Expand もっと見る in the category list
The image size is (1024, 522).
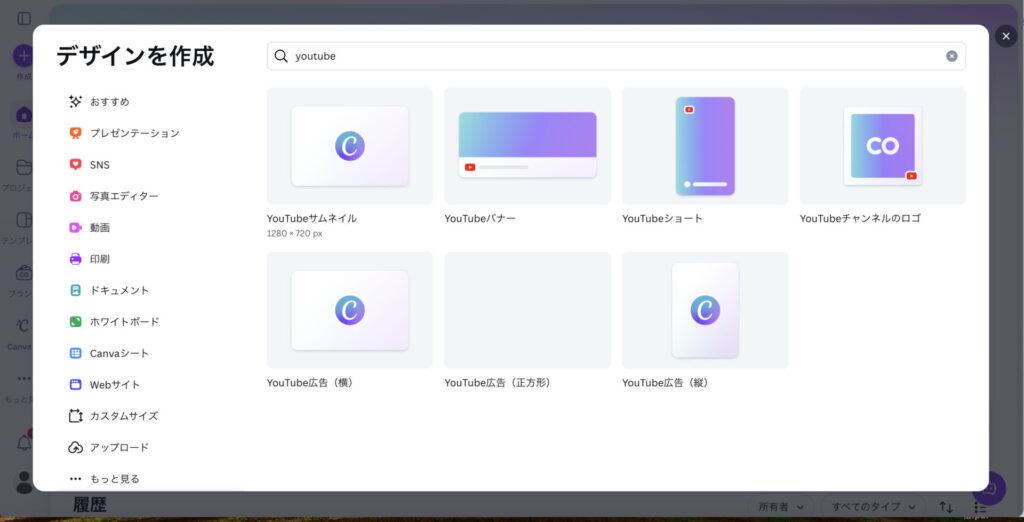pyautogui.click(x=114, y=479)
